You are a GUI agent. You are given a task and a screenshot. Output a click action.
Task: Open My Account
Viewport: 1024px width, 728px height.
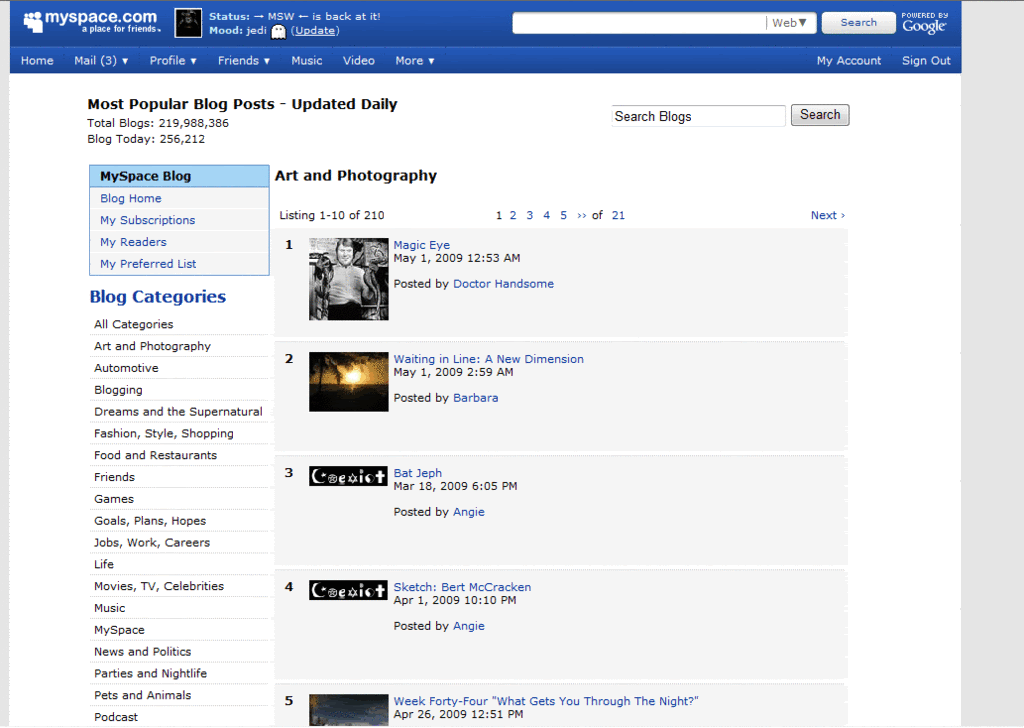848,61
